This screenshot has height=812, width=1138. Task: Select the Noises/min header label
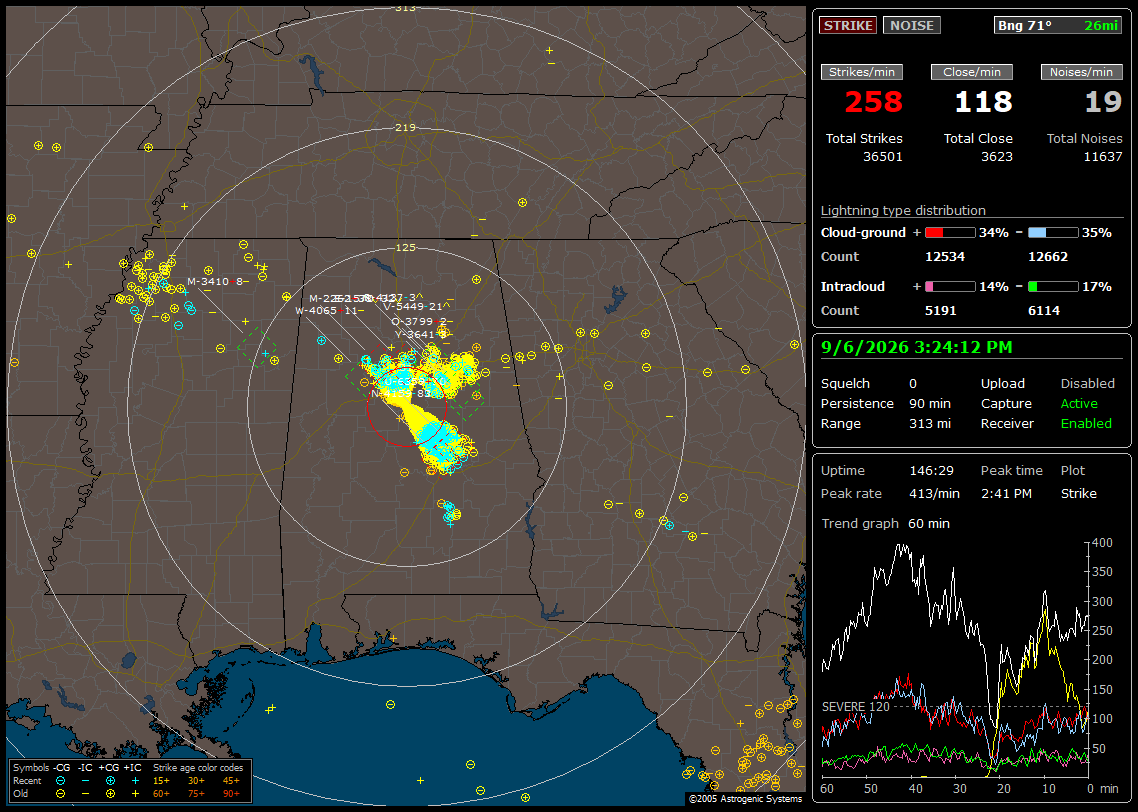[x=1081, y=72]
